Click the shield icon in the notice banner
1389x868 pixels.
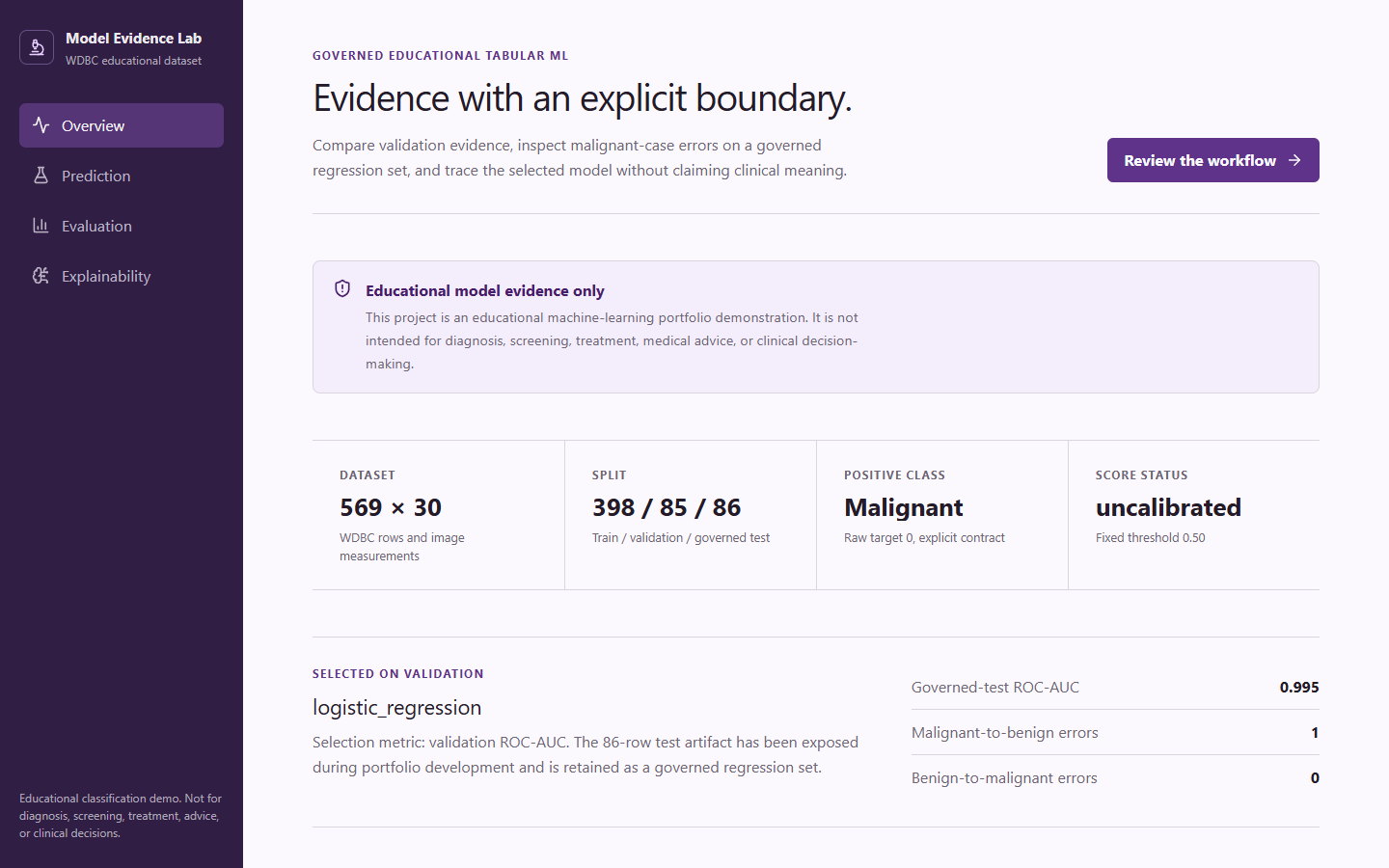(342, 289)
